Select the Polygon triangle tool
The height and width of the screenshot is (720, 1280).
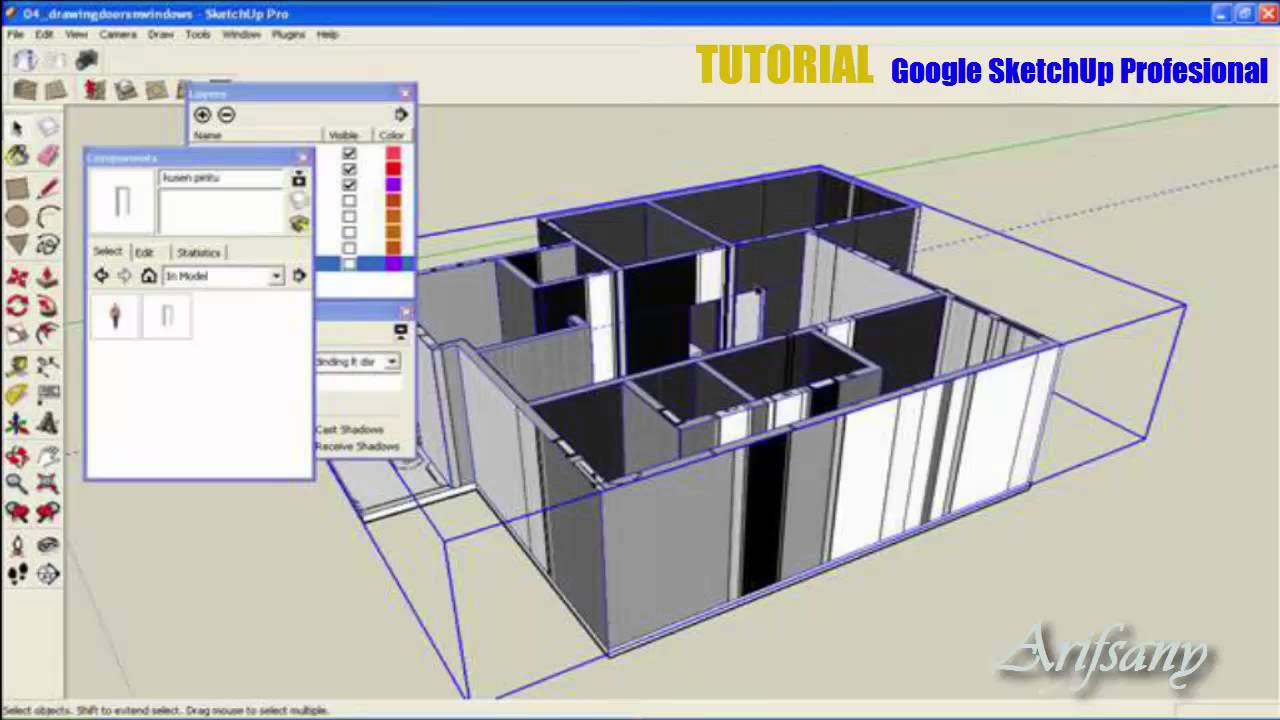17,244
